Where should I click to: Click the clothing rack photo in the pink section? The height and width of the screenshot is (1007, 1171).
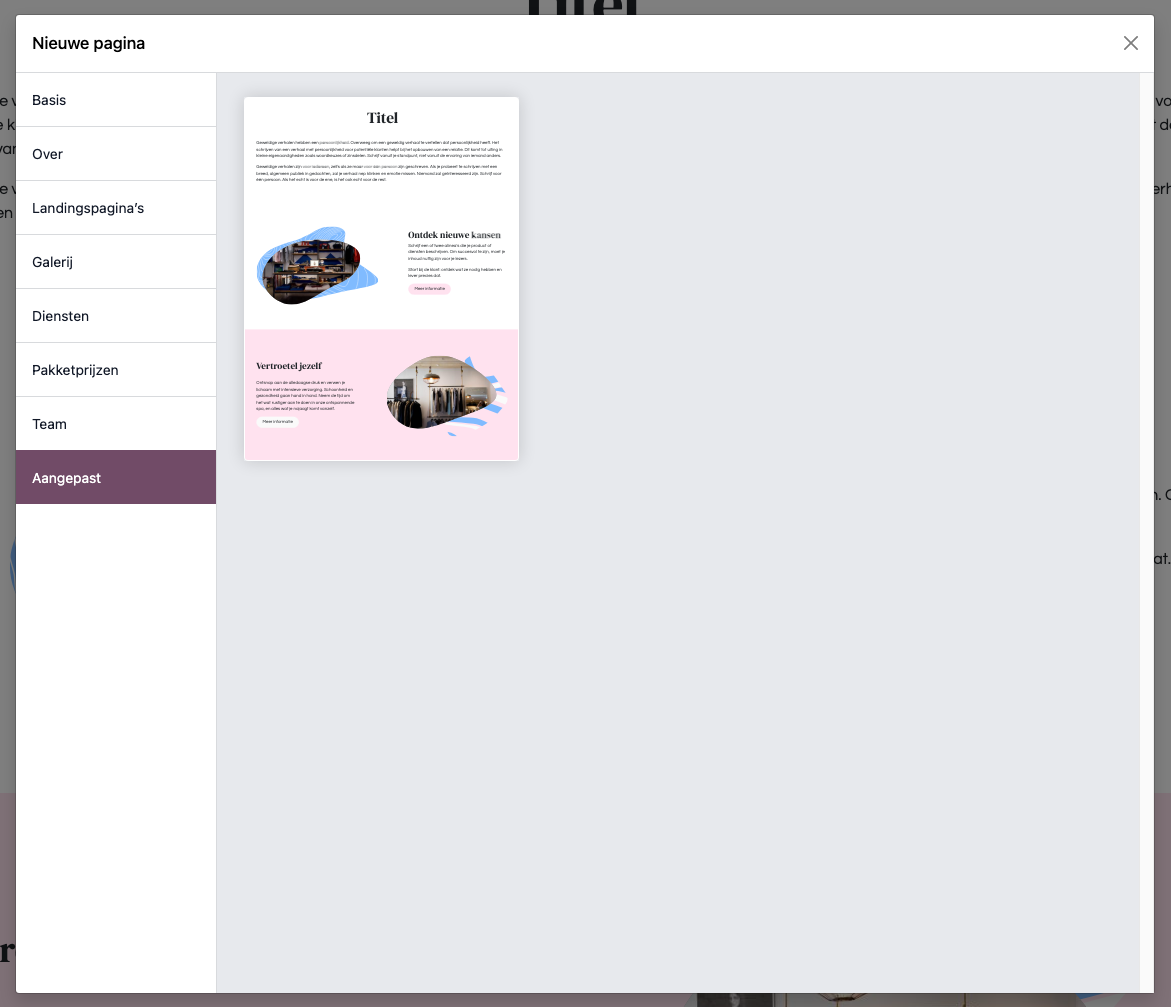pyautogui.click(x=441, y=393)
